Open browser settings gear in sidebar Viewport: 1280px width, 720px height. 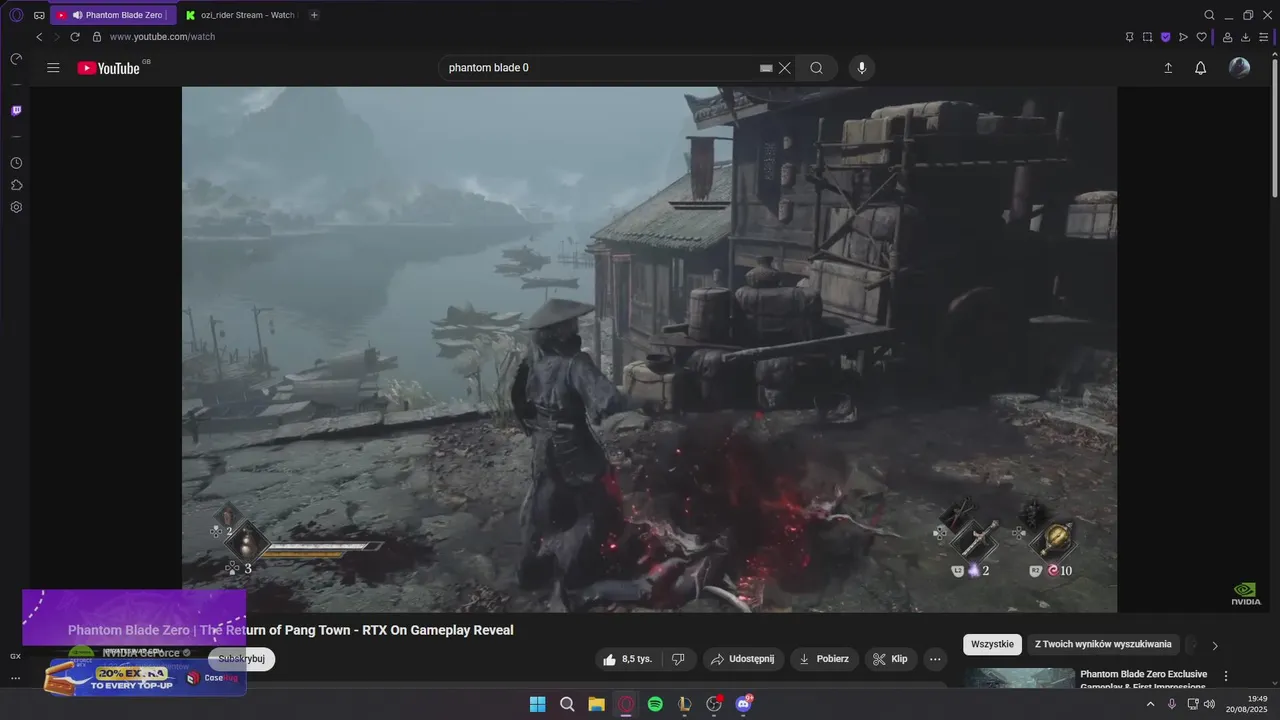click(16, 207)
